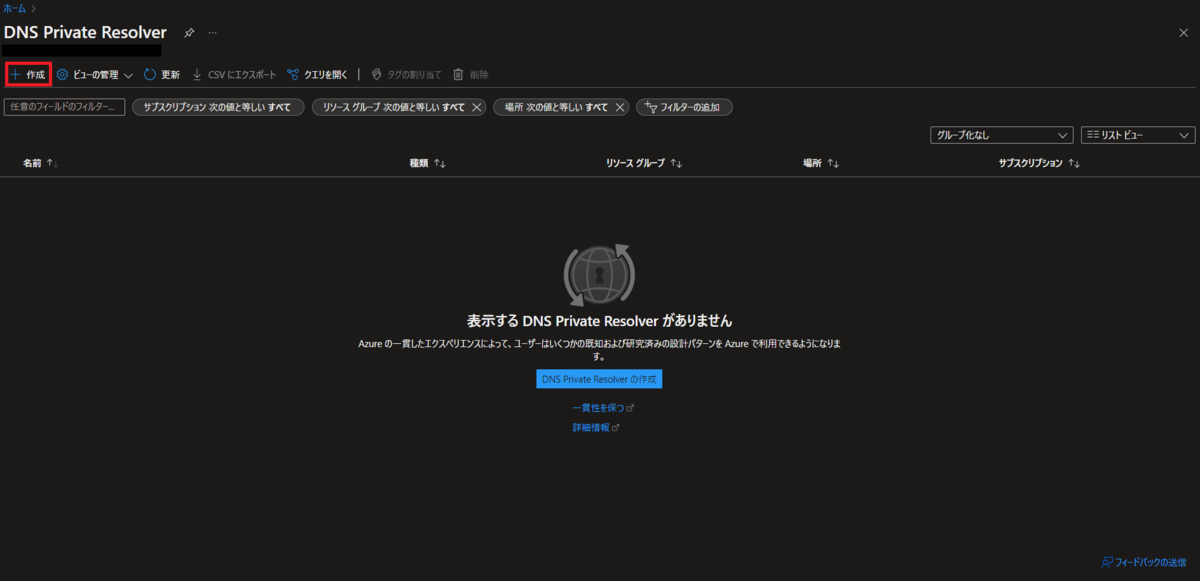
Task: Open the サブスクリプション filter pill
Action: click(x=218, y=107)
